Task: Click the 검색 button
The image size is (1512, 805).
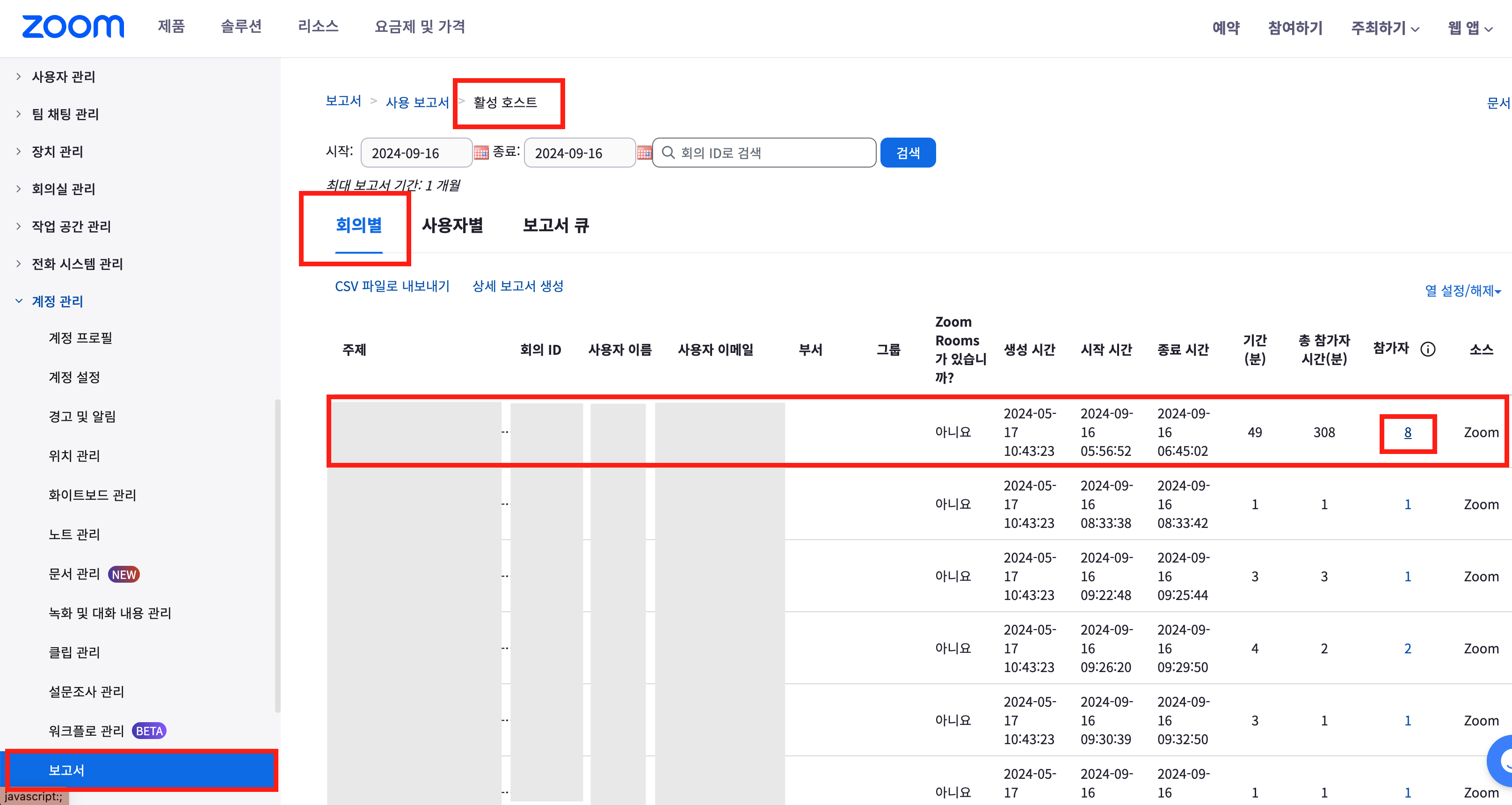Action: click(x=908, y=153)
